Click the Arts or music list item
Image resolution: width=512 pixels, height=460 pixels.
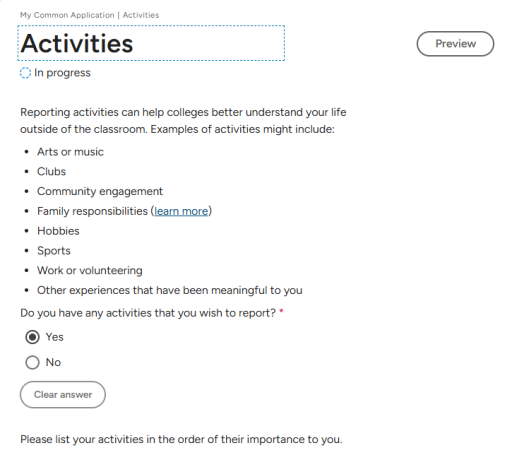click(70, 152)
